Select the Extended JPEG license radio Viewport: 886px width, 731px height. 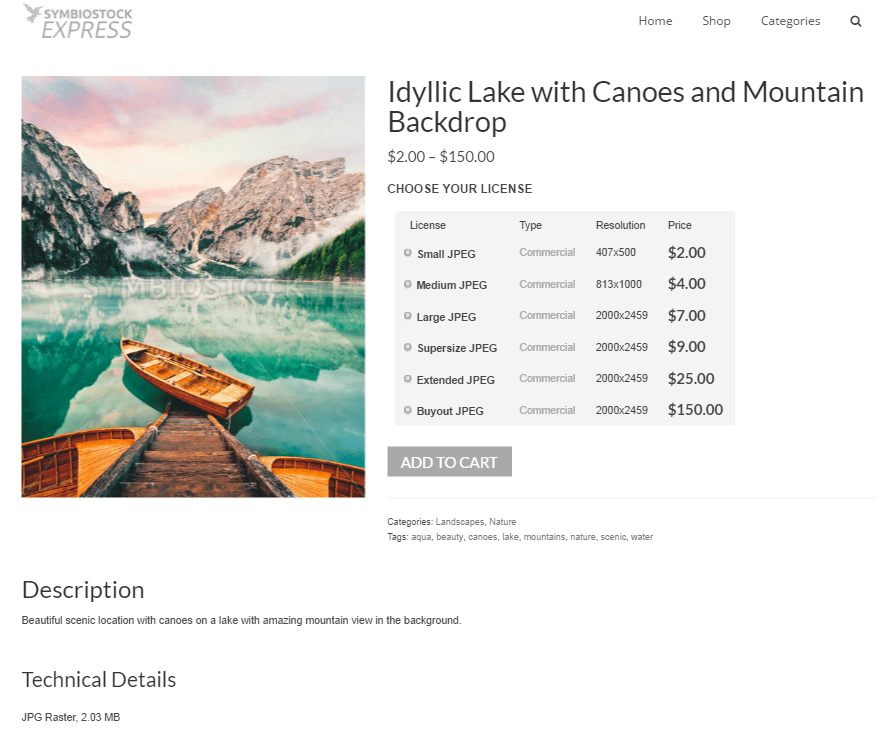pos(407,378)
